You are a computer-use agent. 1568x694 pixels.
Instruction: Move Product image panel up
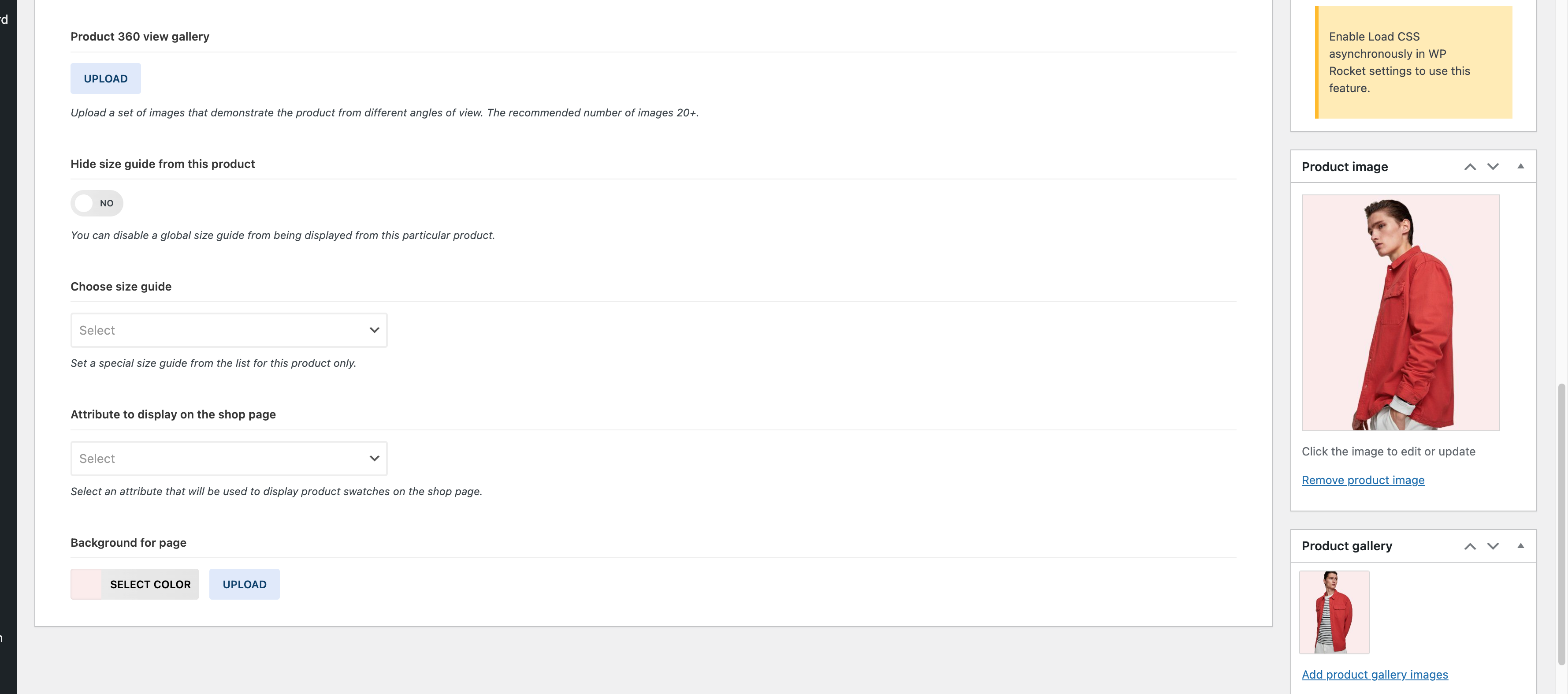coord(1469,167)
